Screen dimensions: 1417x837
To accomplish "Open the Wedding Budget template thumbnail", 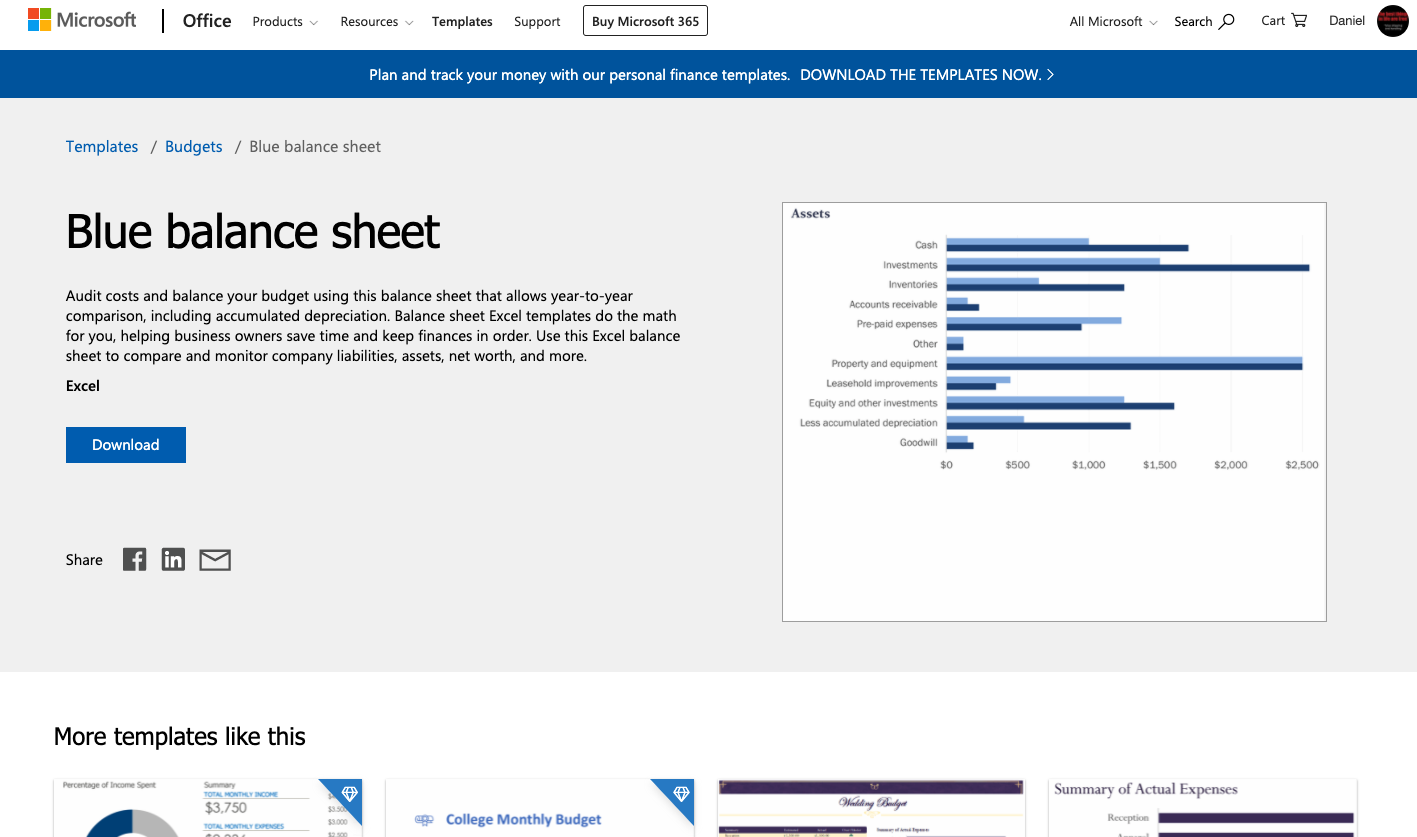I will click(x=870, y=807).
